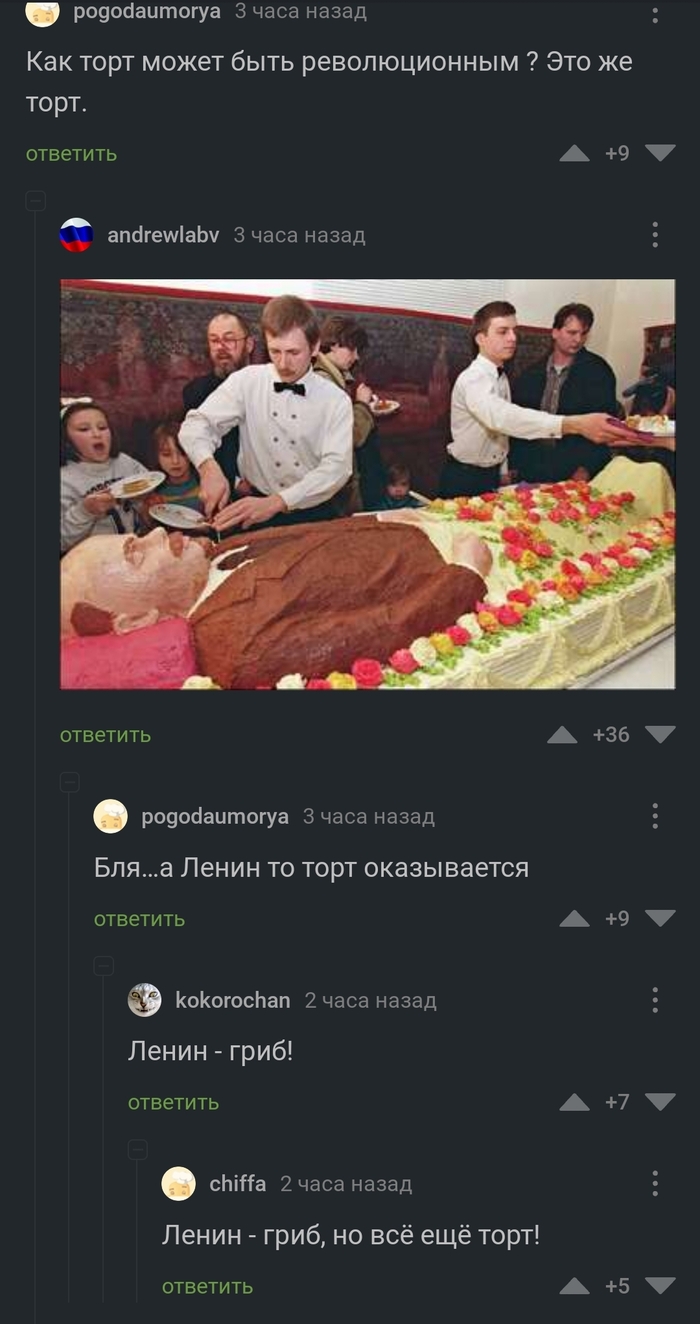Open username chiffa's profile
The width and height of the screenshot is (700, 1324).
tap(237, 1184)
